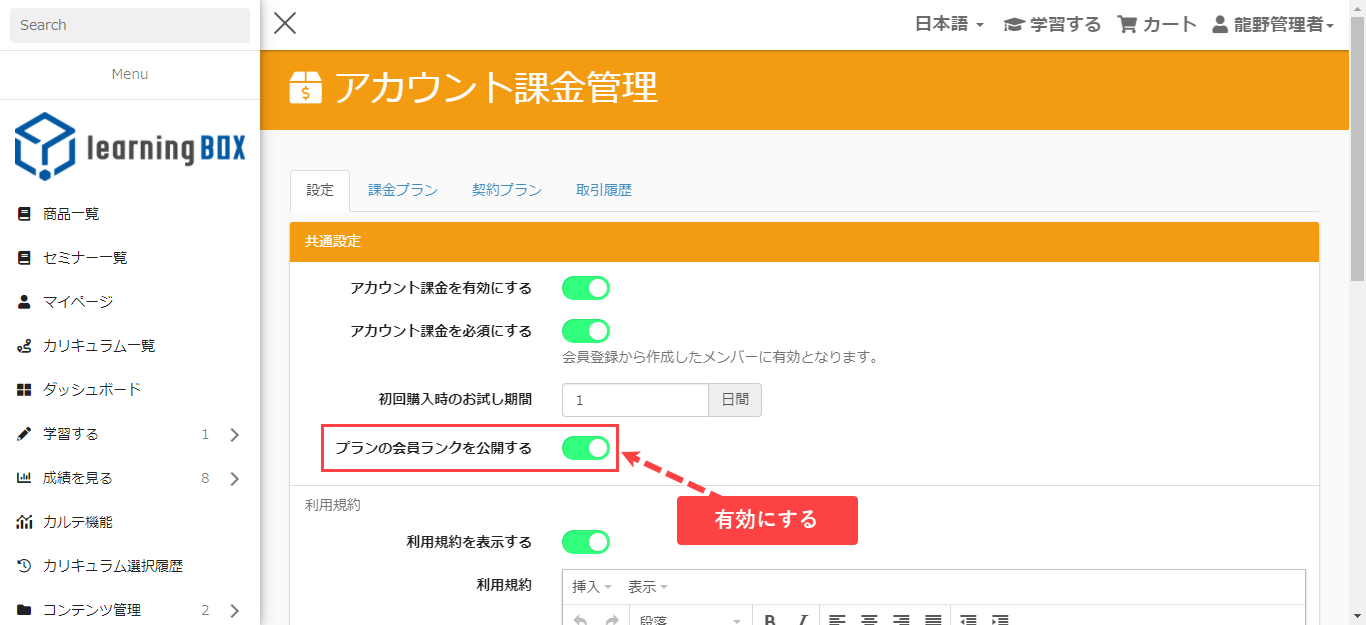
Task: Toggle アカウント課金を有効にする switch
Action: pos(585,288)
